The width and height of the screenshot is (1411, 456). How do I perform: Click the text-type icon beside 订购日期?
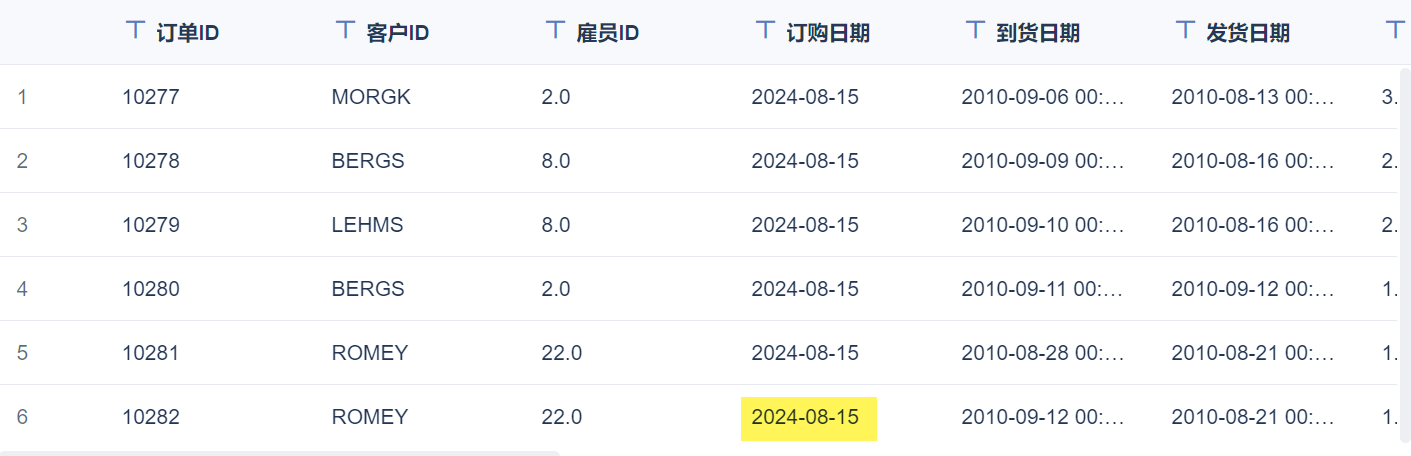pos(766,30)
